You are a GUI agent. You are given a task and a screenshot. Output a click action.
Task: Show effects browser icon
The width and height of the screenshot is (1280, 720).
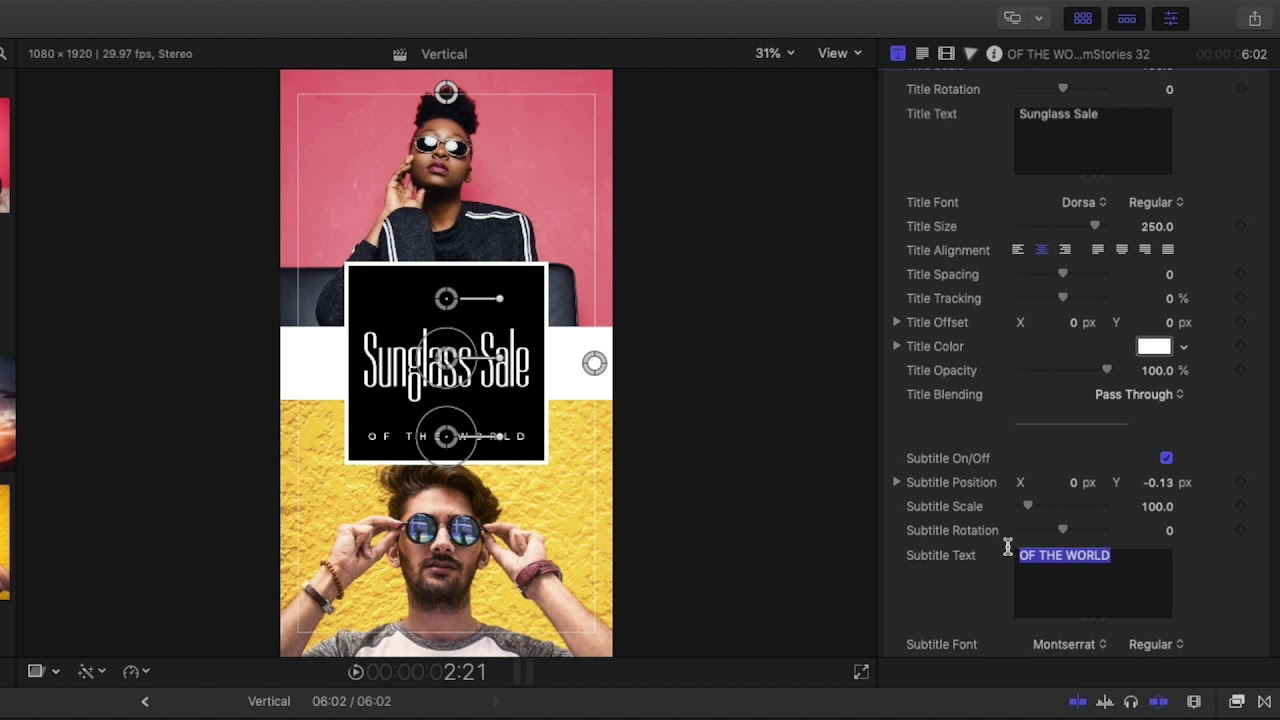[x=1237, y=702]
